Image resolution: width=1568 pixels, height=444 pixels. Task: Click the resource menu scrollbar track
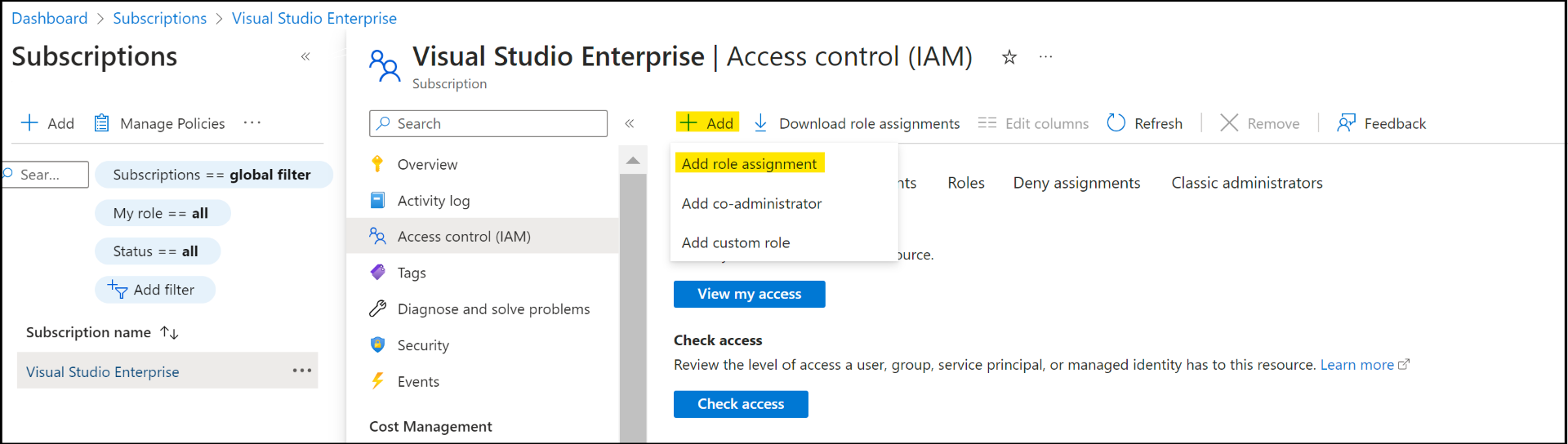tap(633, 309)
